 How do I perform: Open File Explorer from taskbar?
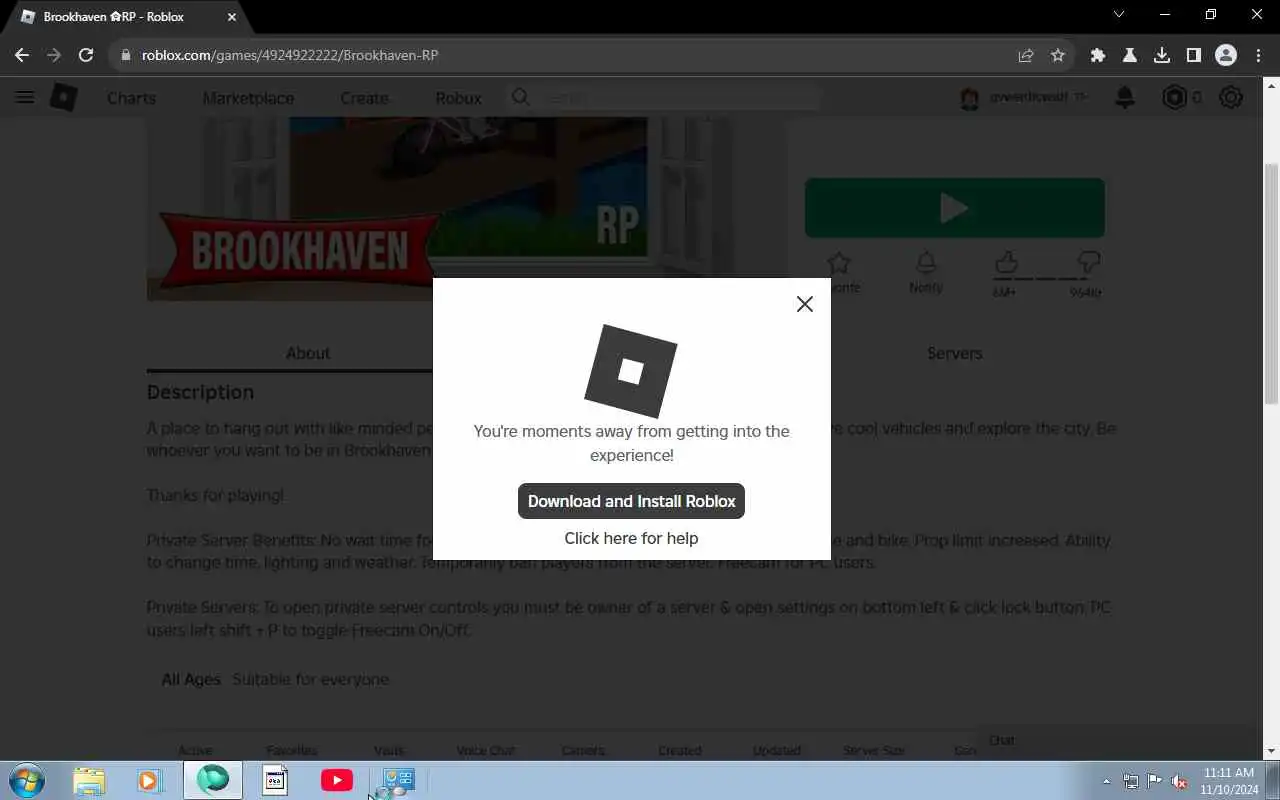(x=89, y=780)
